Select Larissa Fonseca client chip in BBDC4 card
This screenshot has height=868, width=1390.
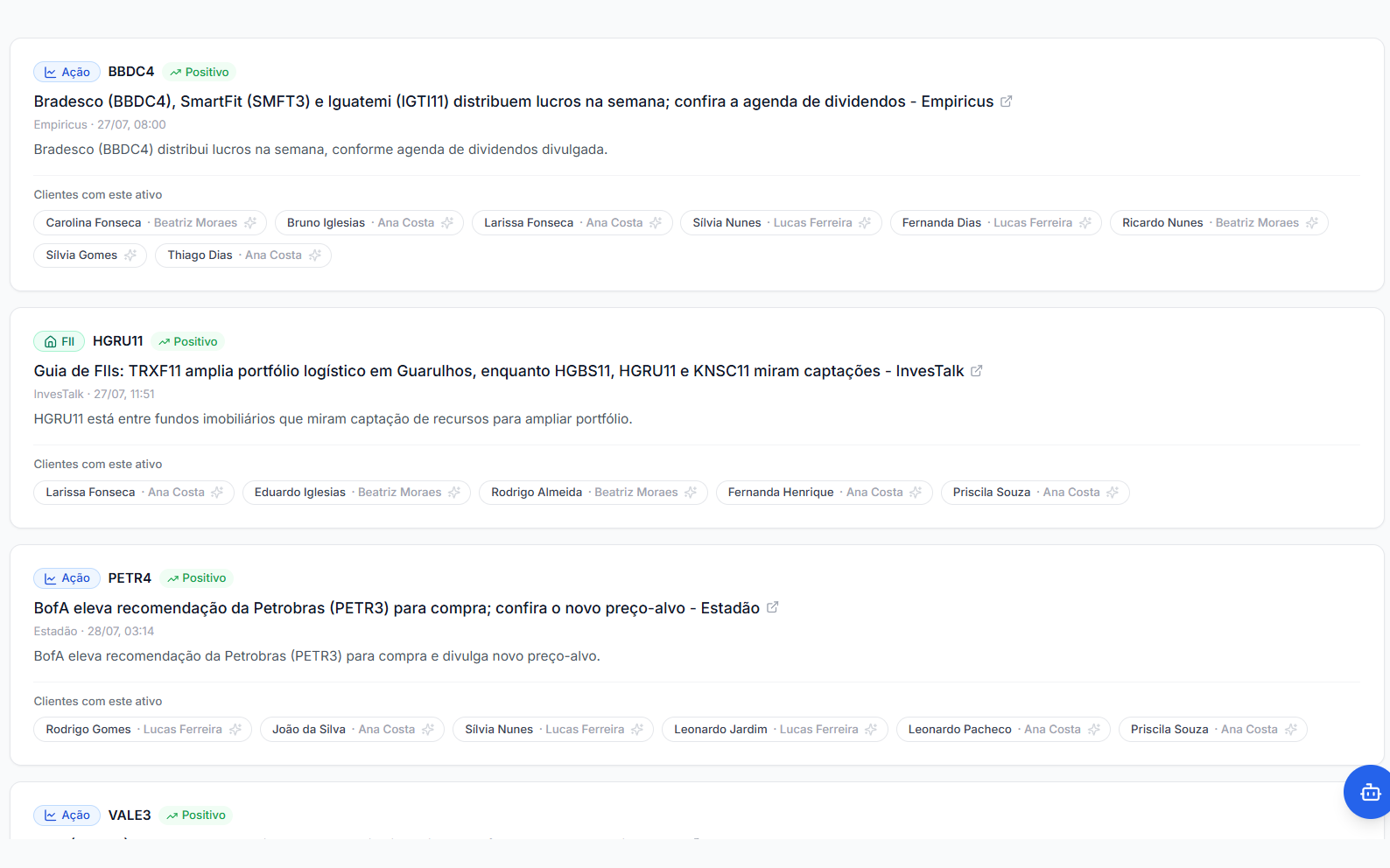tap(572, 223)
